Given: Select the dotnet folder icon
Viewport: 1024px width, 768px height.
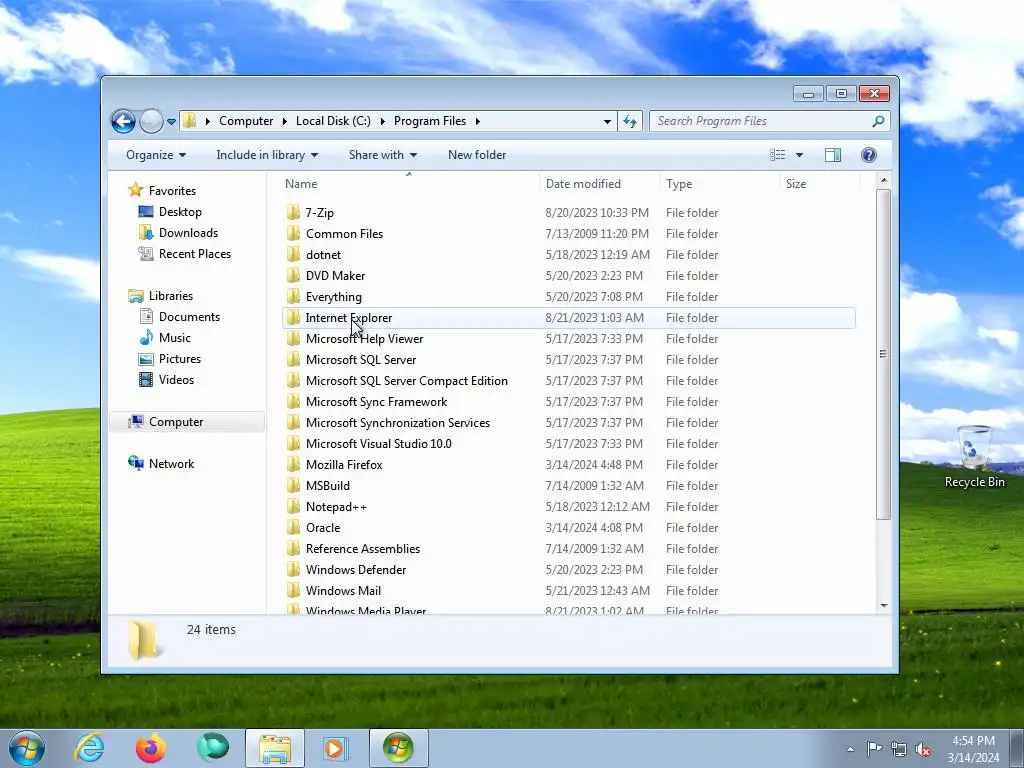Looking at the screenshot, I should (294, 254).
